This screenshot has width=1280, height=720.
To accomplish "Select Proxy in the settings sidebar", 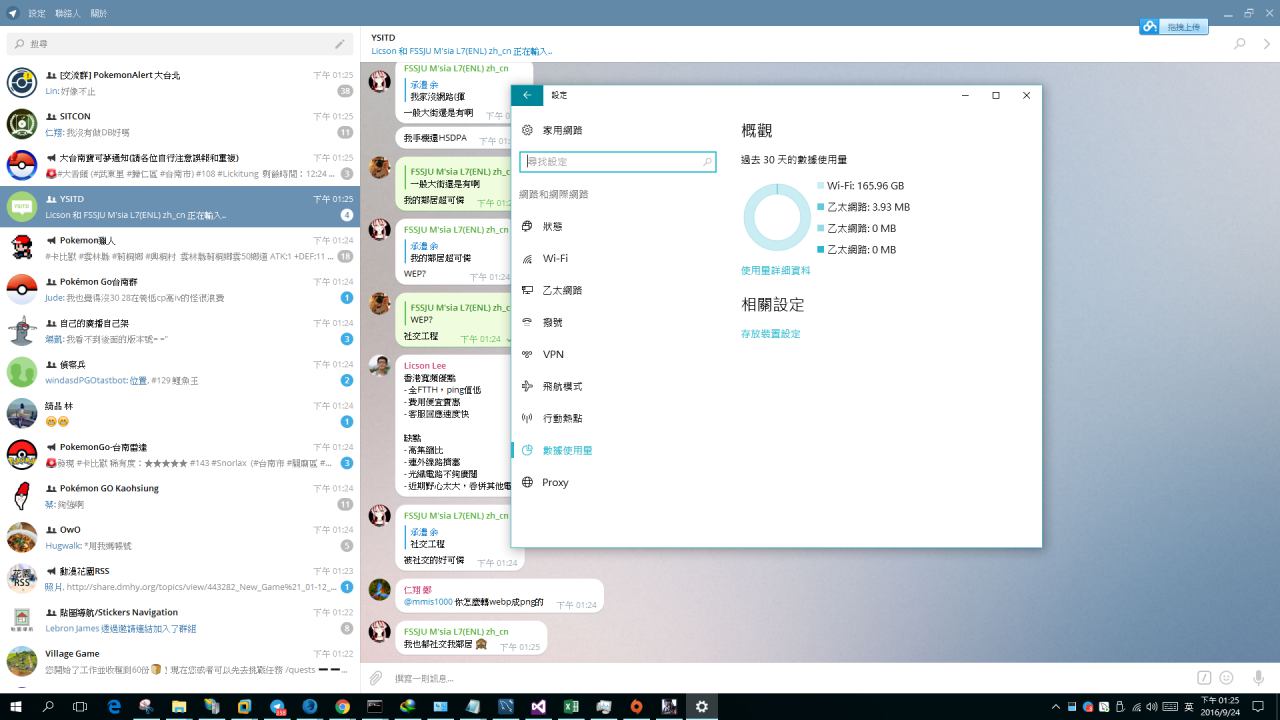I will pyautogui.click(x=555, y=482).
